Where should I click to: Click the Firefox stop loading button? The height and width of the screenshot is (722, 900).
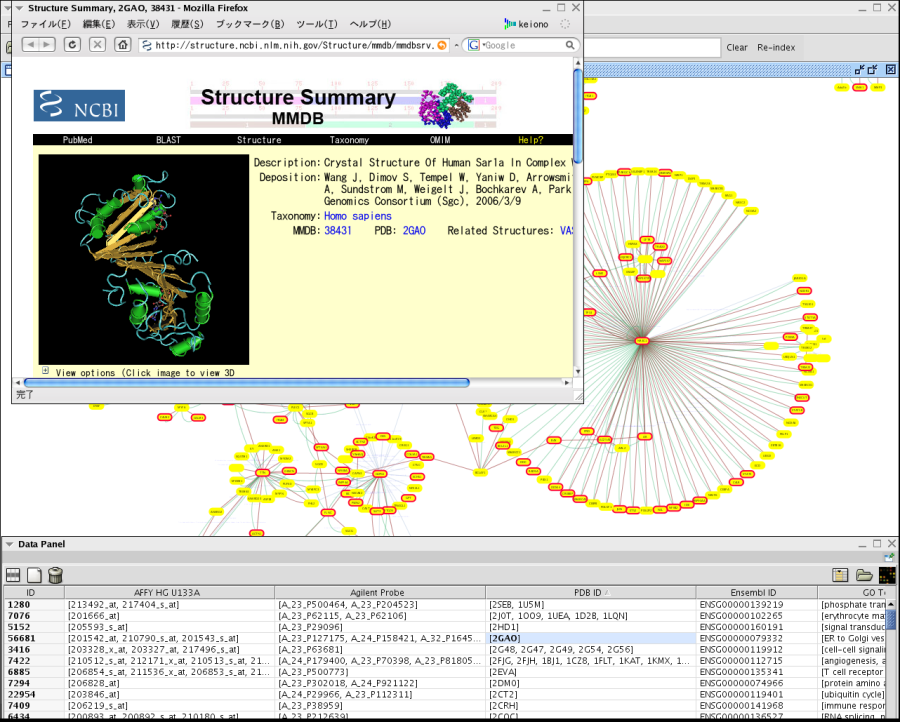pos(97,45)
